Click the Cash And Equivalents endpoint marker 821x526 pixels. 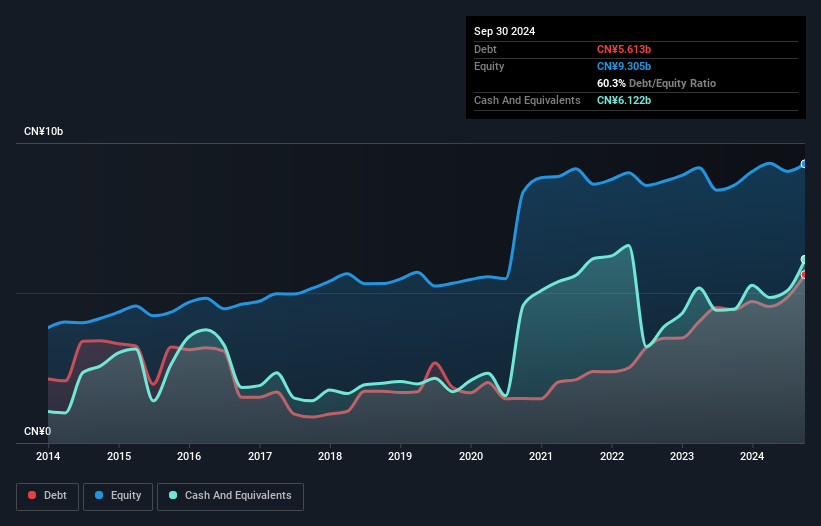[x=804, y=260]
